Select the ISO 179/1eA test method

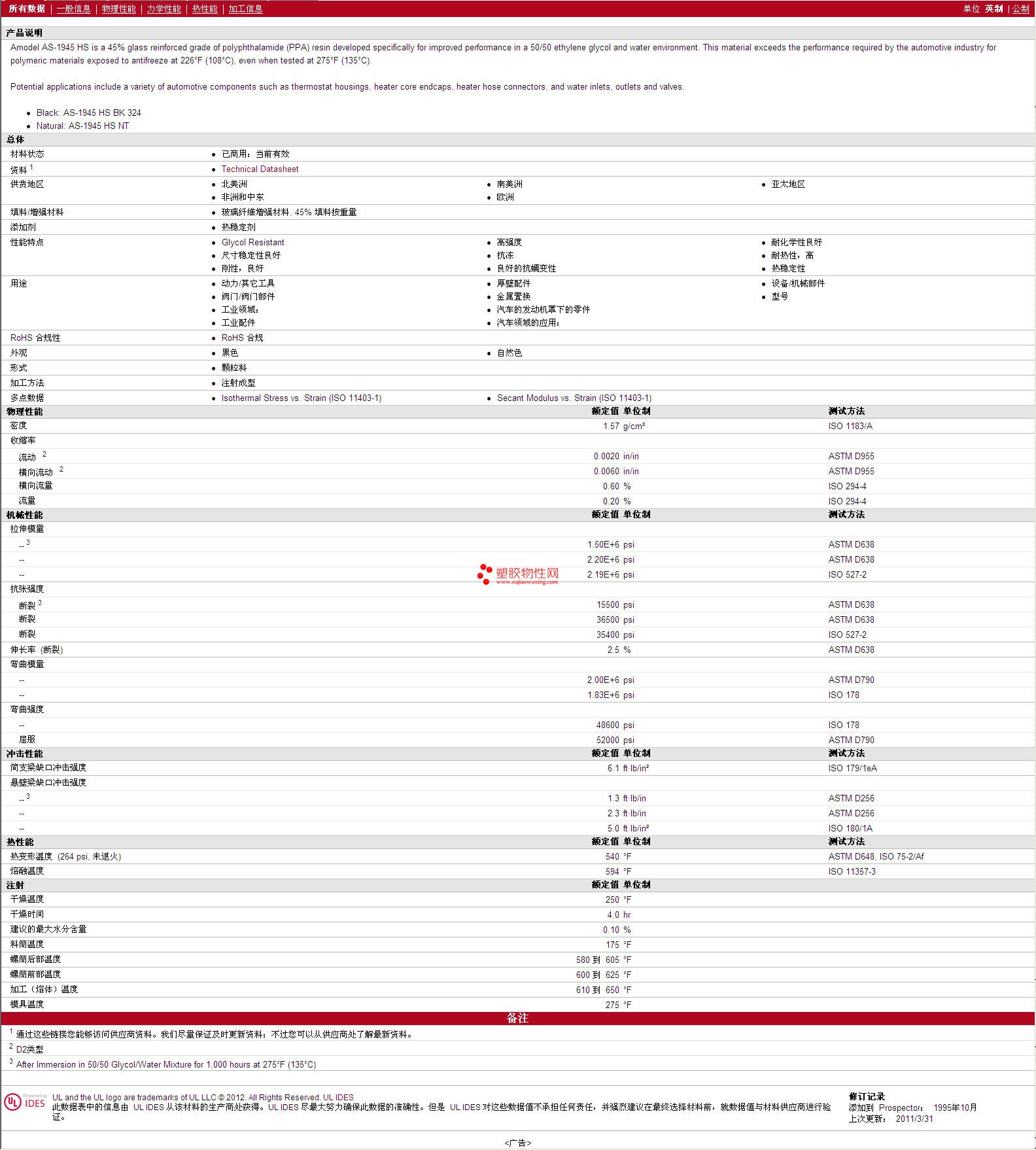tap(853, 768)
